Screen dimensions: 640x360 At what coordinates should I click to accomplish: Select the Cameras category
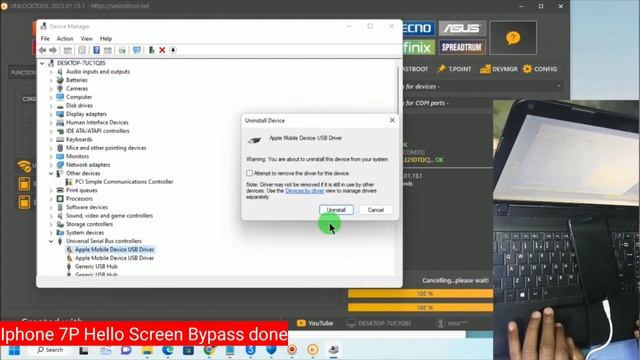[77, 89]
